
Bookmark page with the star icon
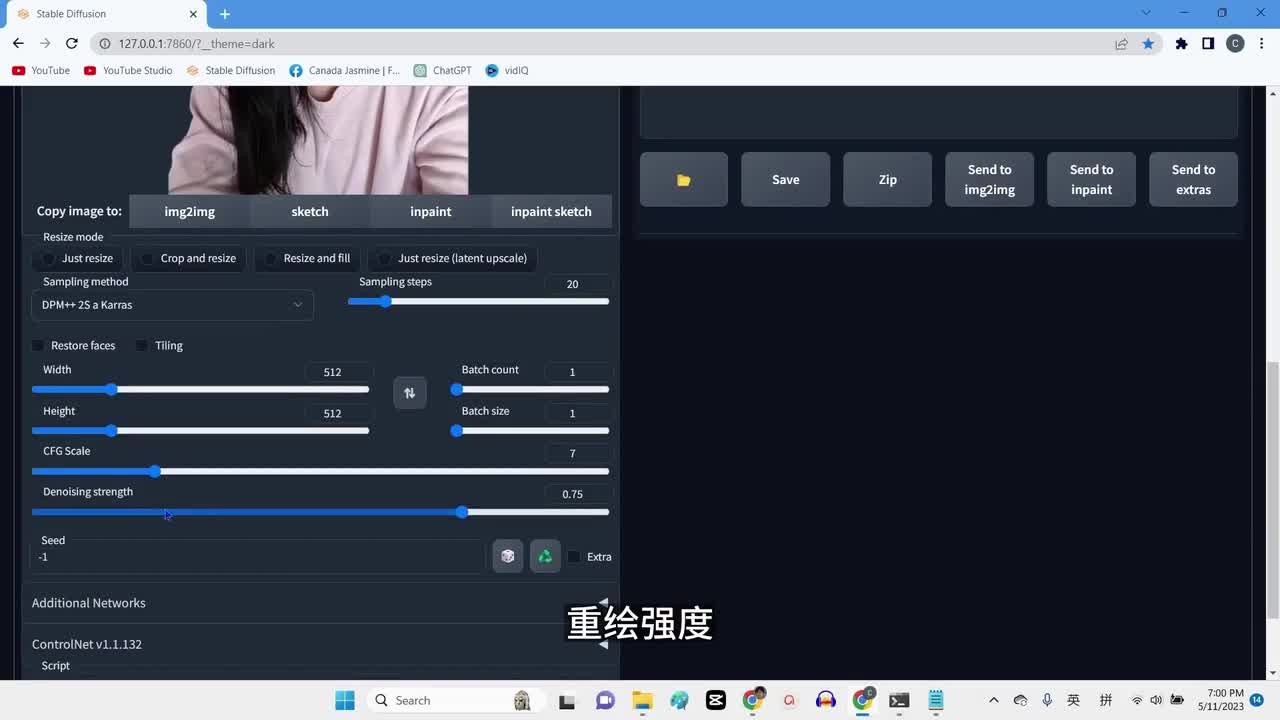coord(1148,43)
